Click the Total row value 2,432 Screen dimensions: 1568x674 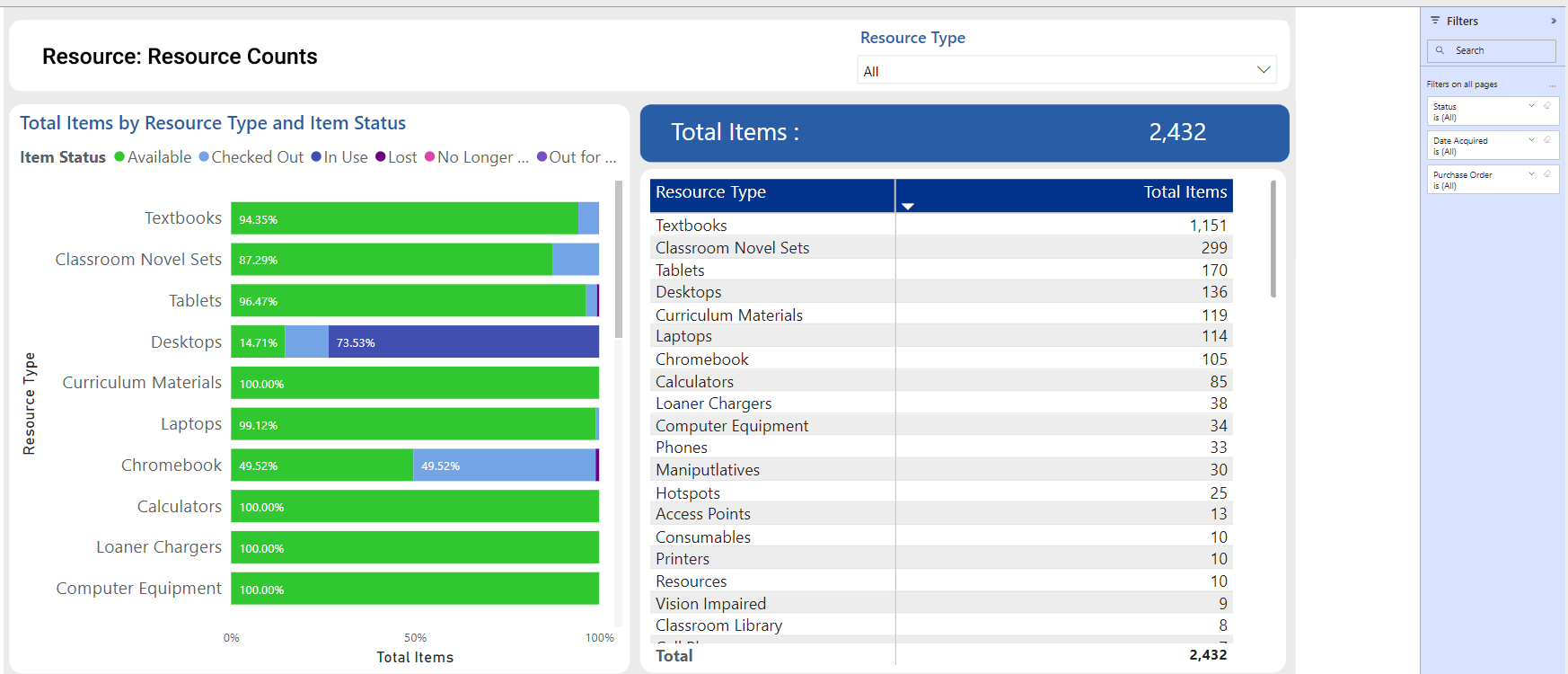1208,655
